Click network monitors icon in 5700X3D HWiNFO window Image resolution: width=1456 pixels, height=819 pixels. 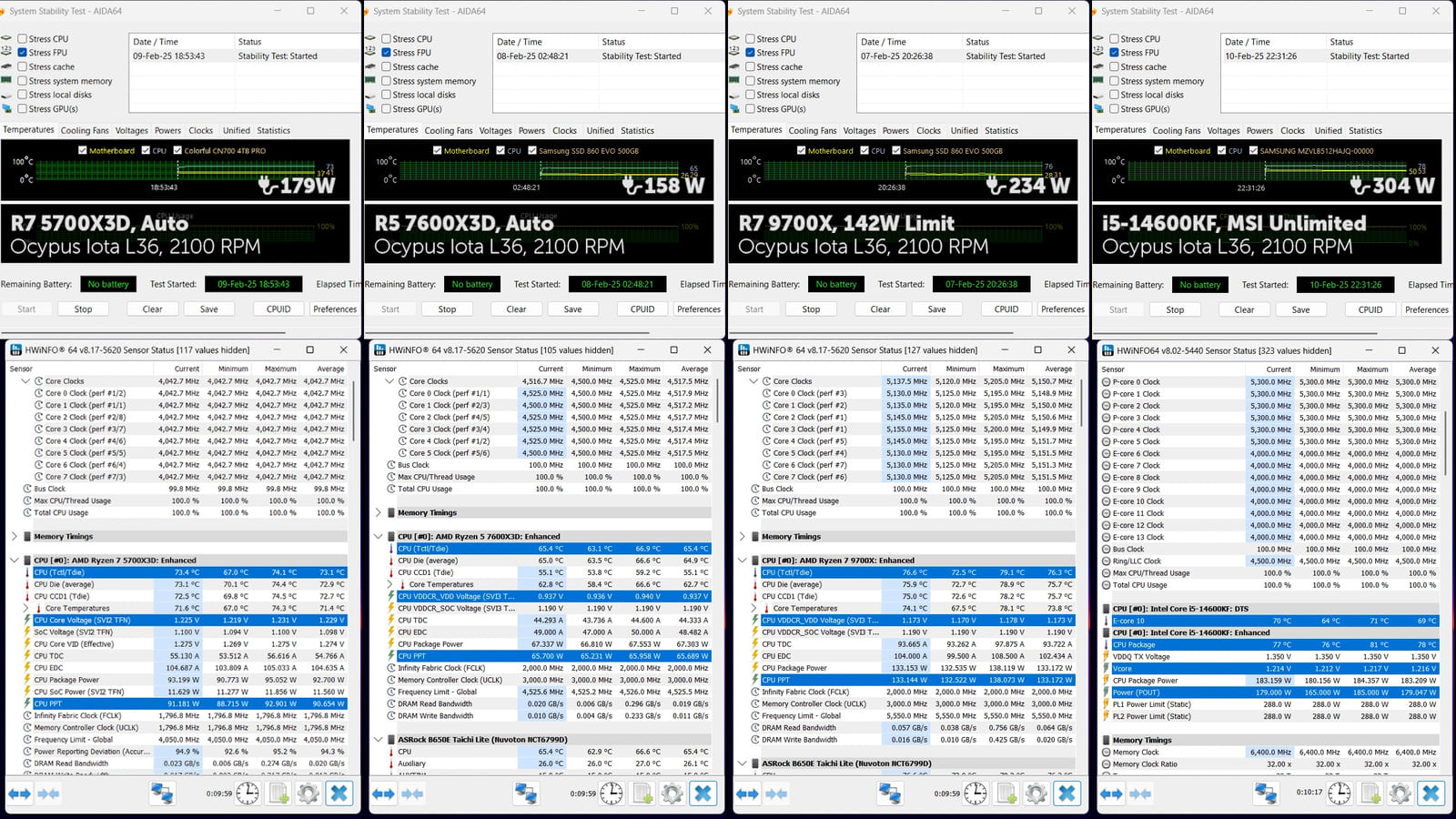(162, 794)
